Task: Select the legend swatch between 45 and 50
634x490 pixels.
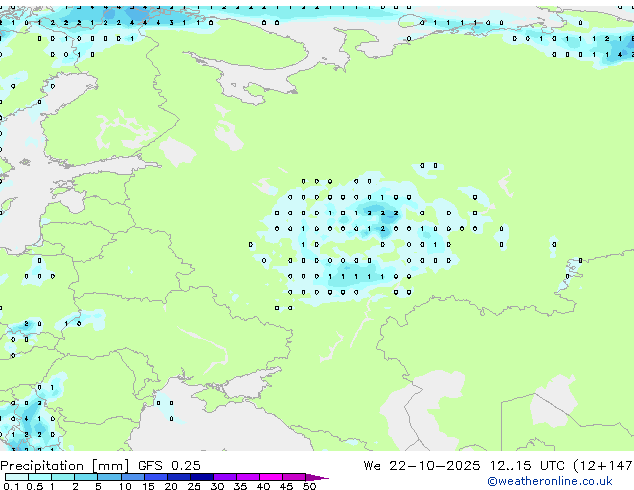Action: pyautogui.click(x=294, y=477)
